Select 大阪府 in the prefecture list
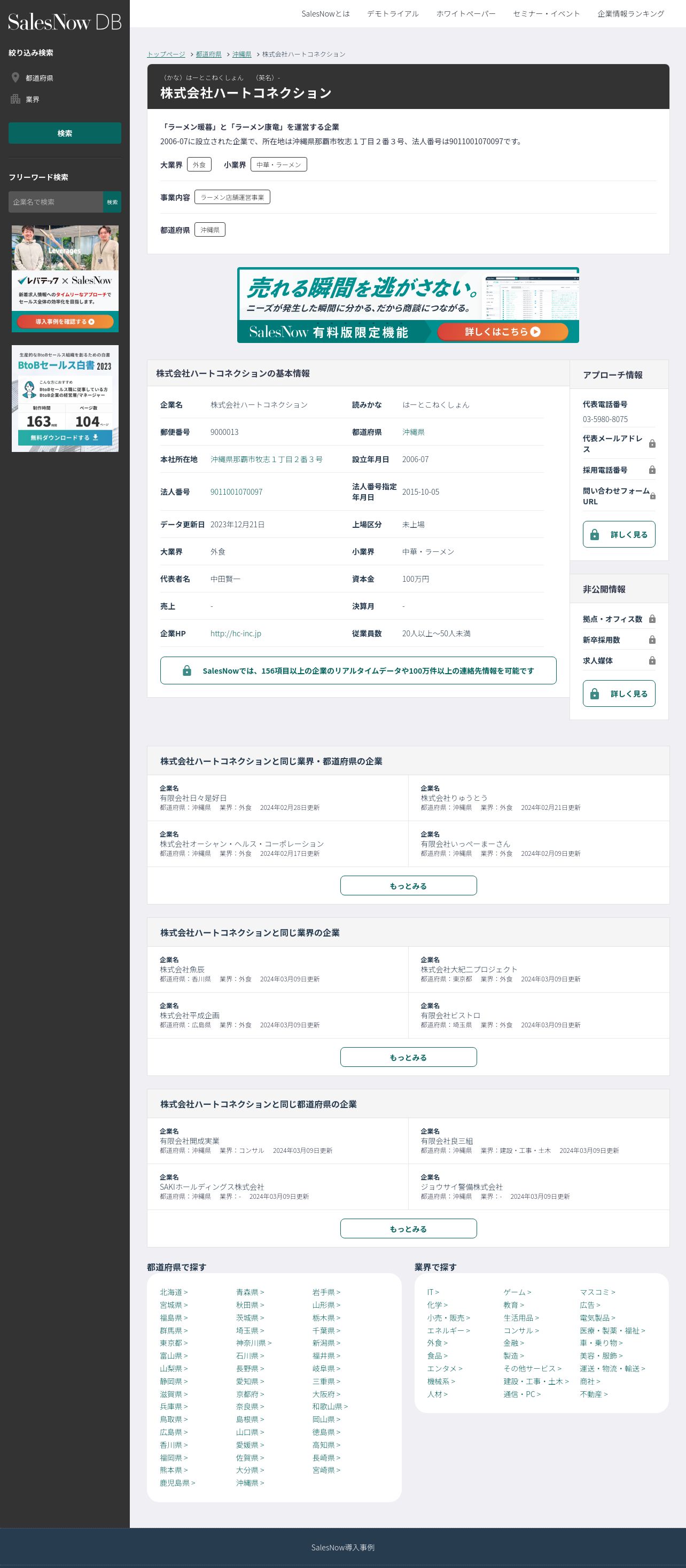 326,1394
